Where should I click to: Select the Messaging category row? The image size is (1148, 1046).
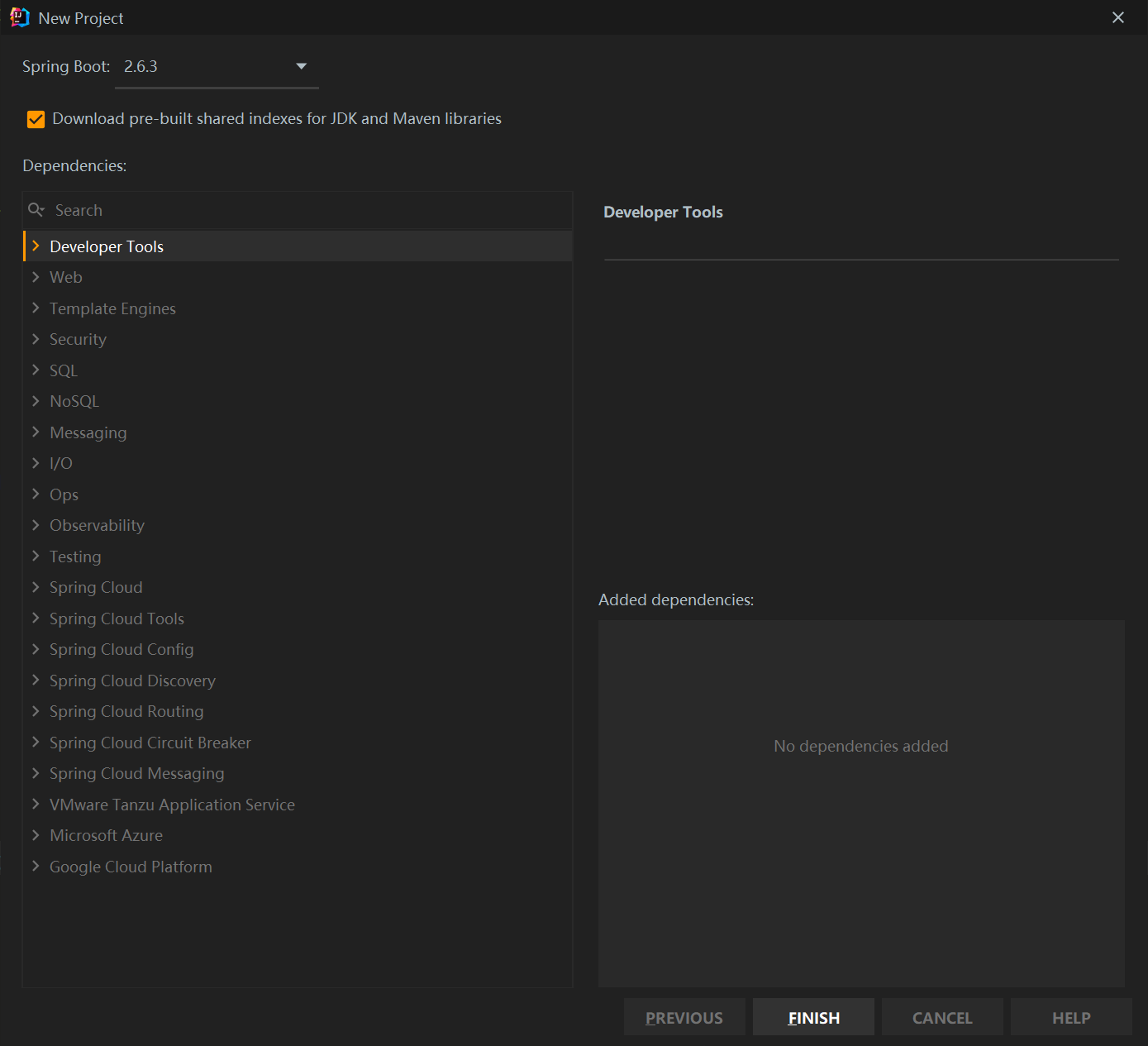click(298, 432)
